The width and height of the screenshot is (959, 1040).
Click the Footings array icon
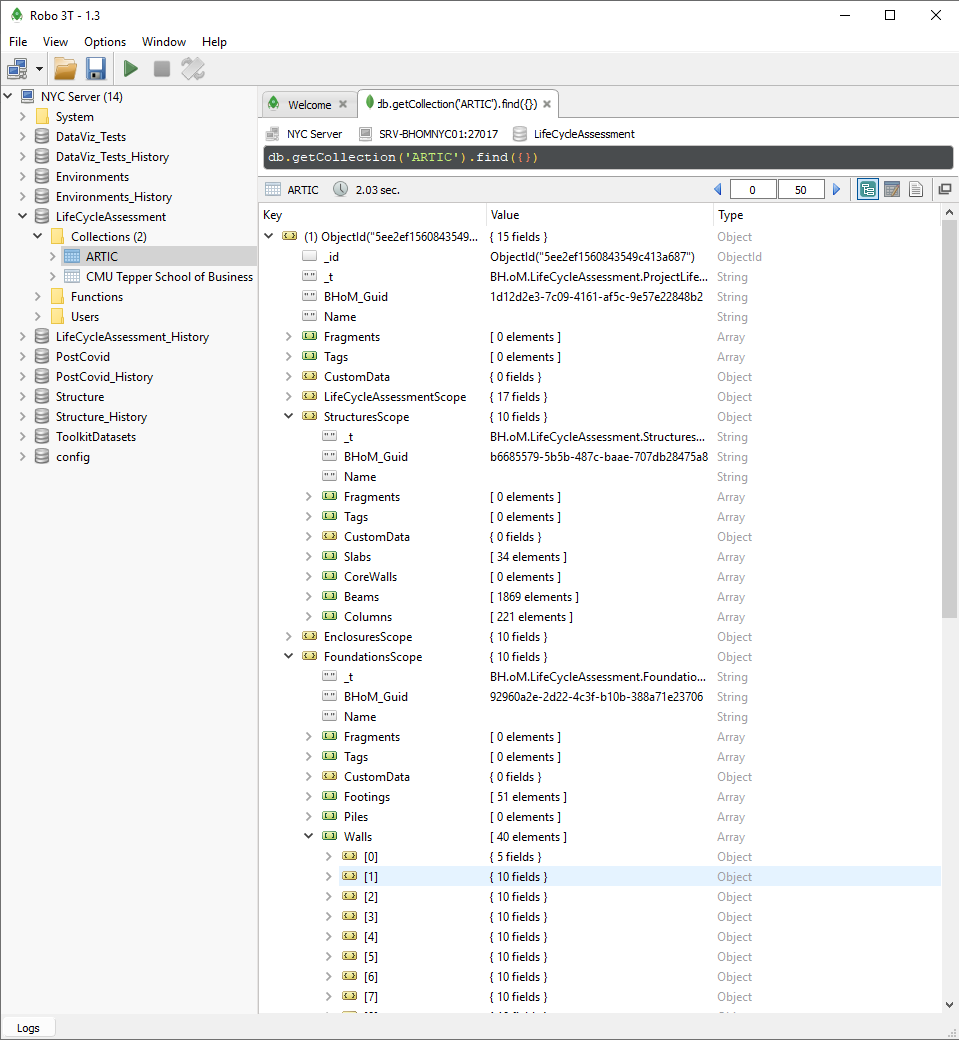click(330, 796)
